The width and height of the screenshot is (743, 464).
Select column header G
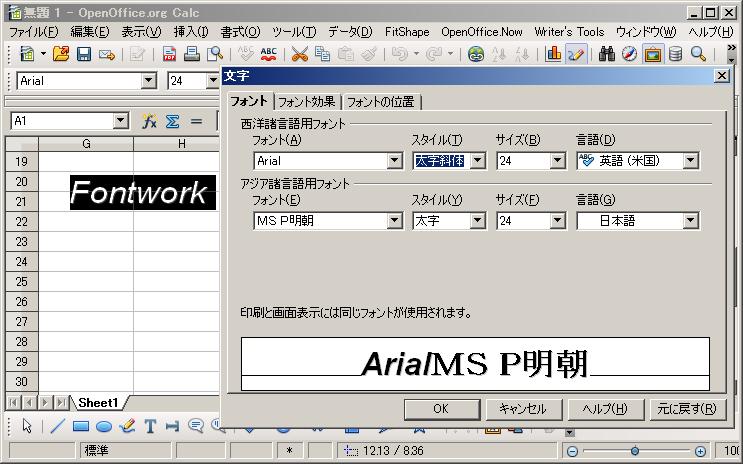pos(86,144)
